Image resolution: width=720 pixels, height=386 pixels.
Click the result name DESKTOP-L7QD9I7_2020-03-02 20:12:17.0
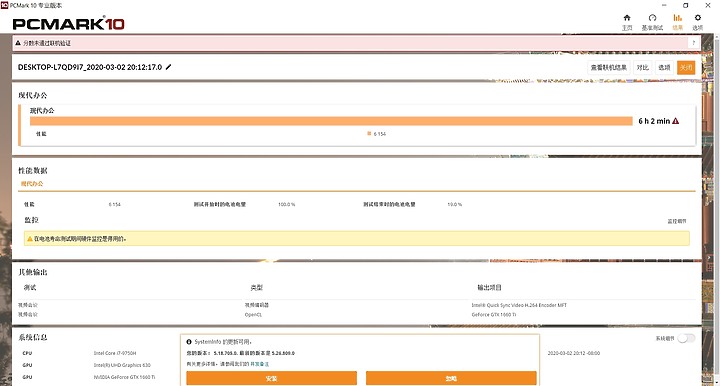90,67
